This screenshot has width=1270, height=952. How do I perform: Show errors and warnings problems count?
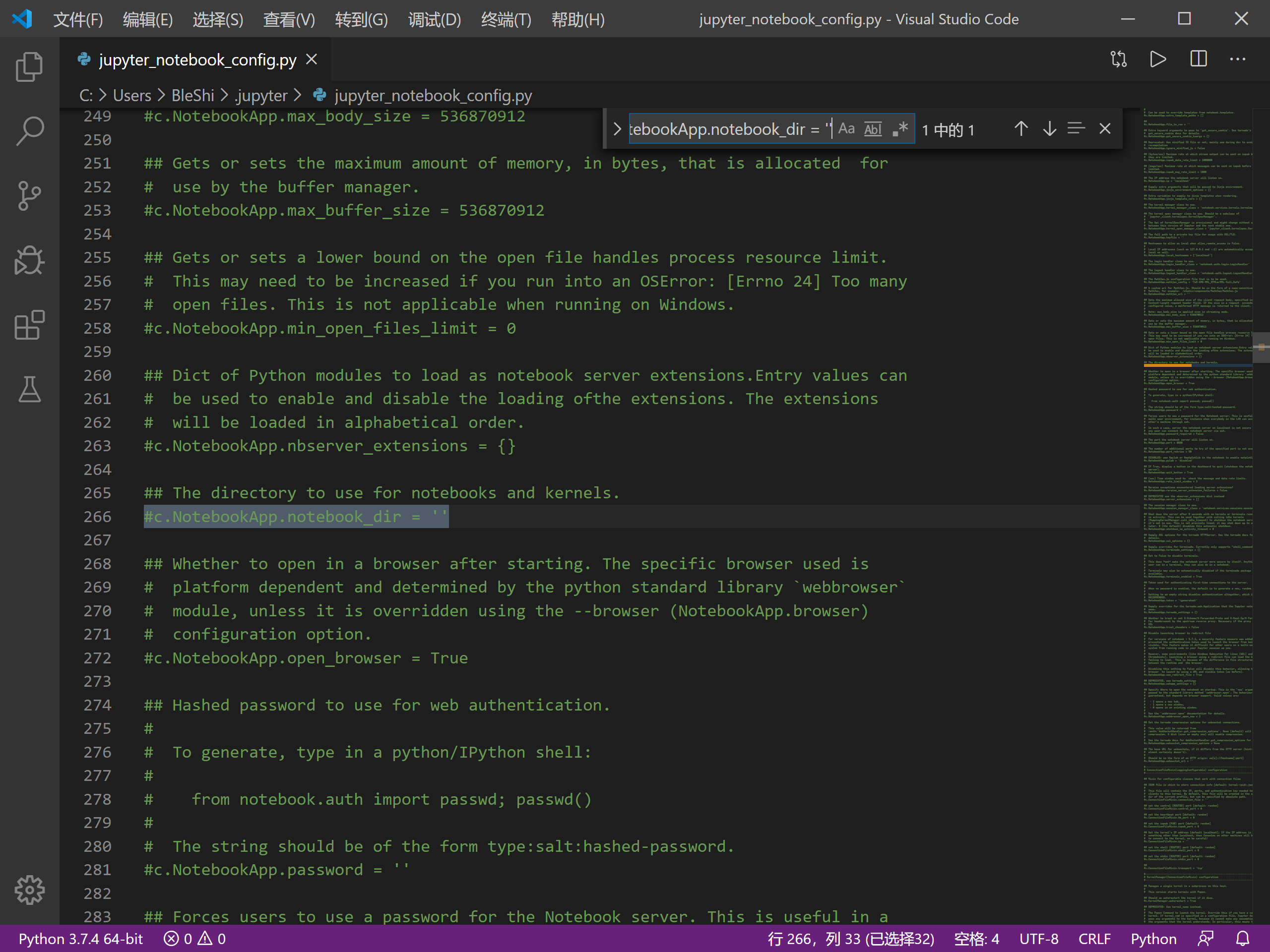194,939
